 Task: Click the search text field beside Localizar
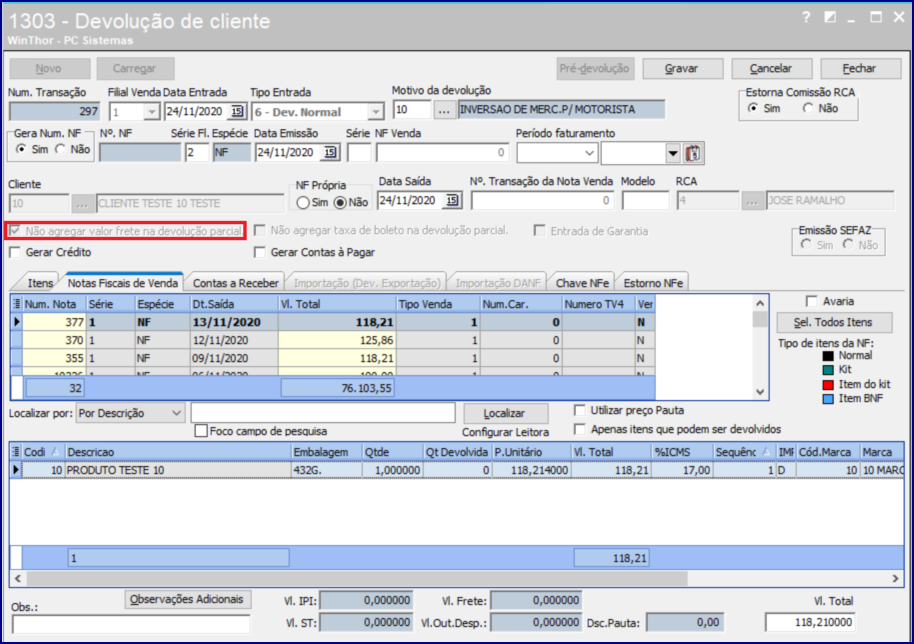click(323, 413)
